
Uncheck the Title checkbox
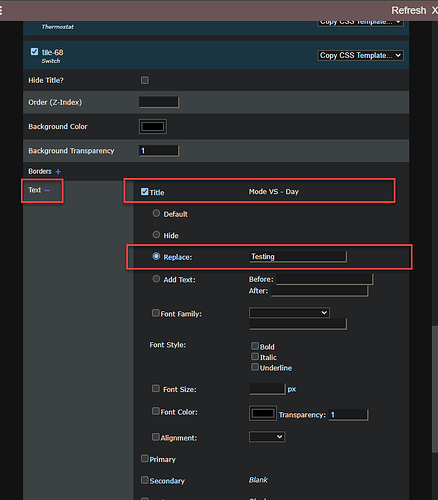click(x=144, y=192)
